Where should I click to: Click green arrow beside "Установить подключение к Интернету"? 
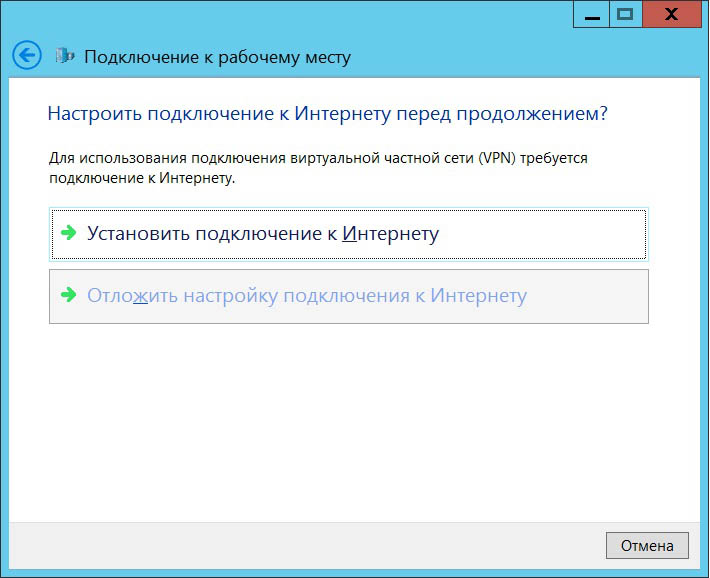click(x=69, y=233)
